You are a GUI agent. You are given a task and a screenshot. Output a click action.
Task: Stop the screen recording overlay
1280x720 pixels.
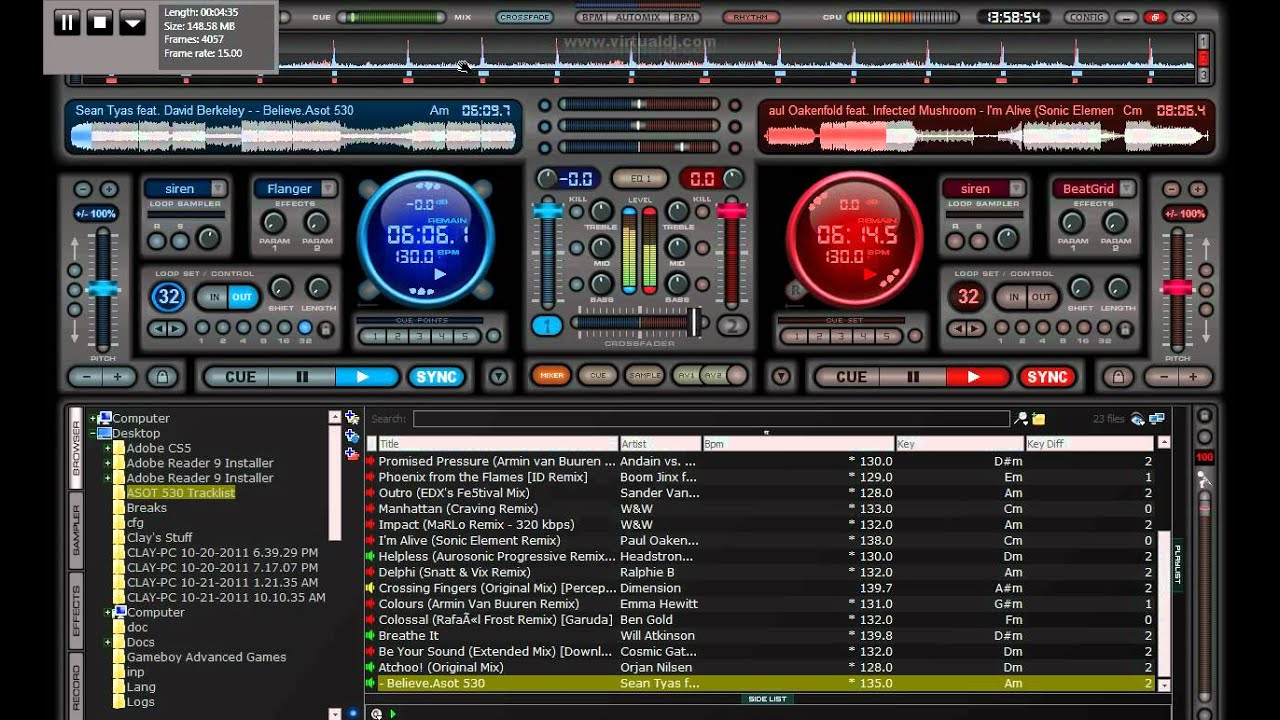click(x=99, y=22)
